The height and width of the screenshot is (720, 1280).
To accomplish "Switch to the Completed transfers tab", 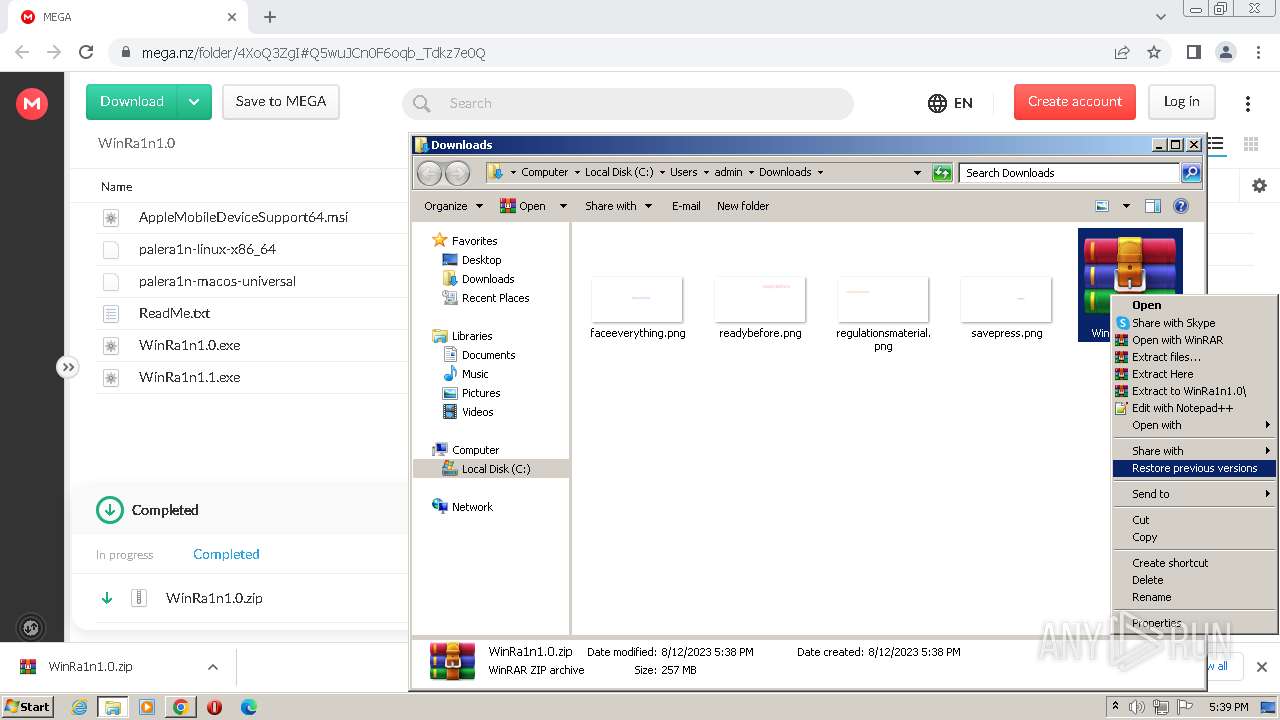I will coord(226,554).
